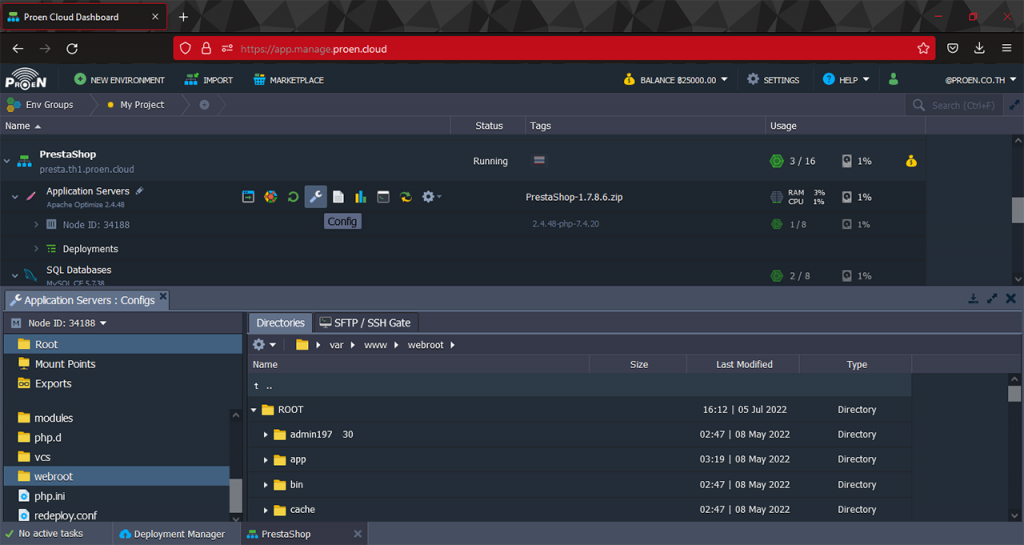Open the Config wrench icon for Application Servers

[315, 196]
